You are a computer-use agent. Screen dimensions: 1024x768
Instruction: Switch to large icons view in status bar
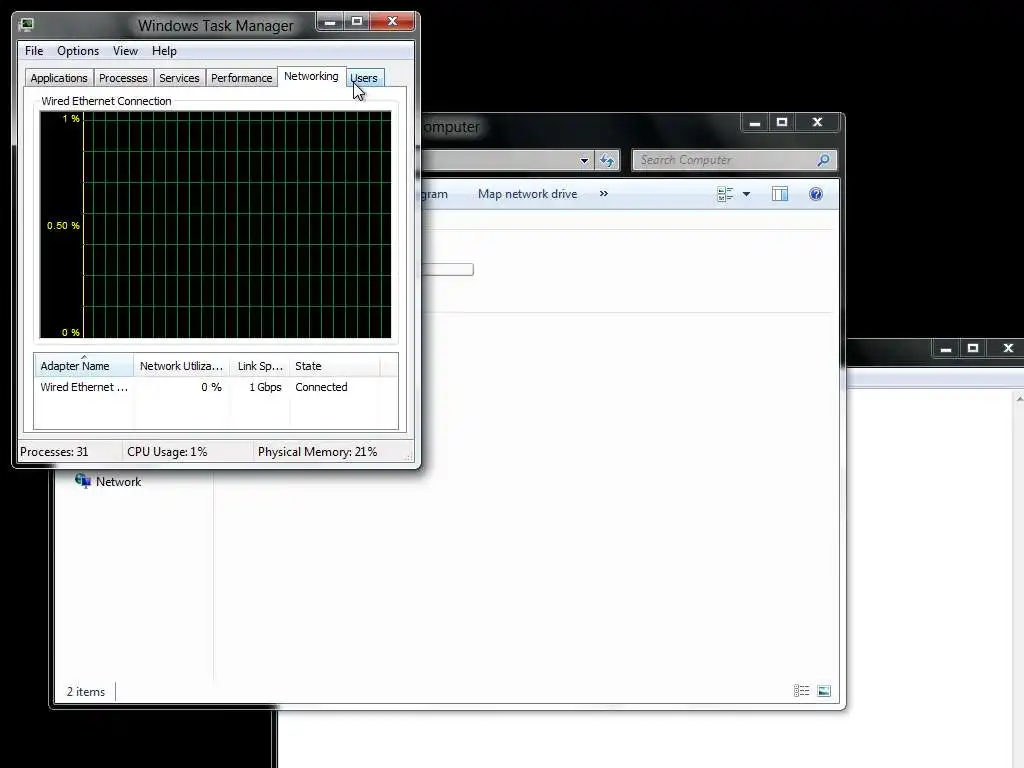[824, 691]
